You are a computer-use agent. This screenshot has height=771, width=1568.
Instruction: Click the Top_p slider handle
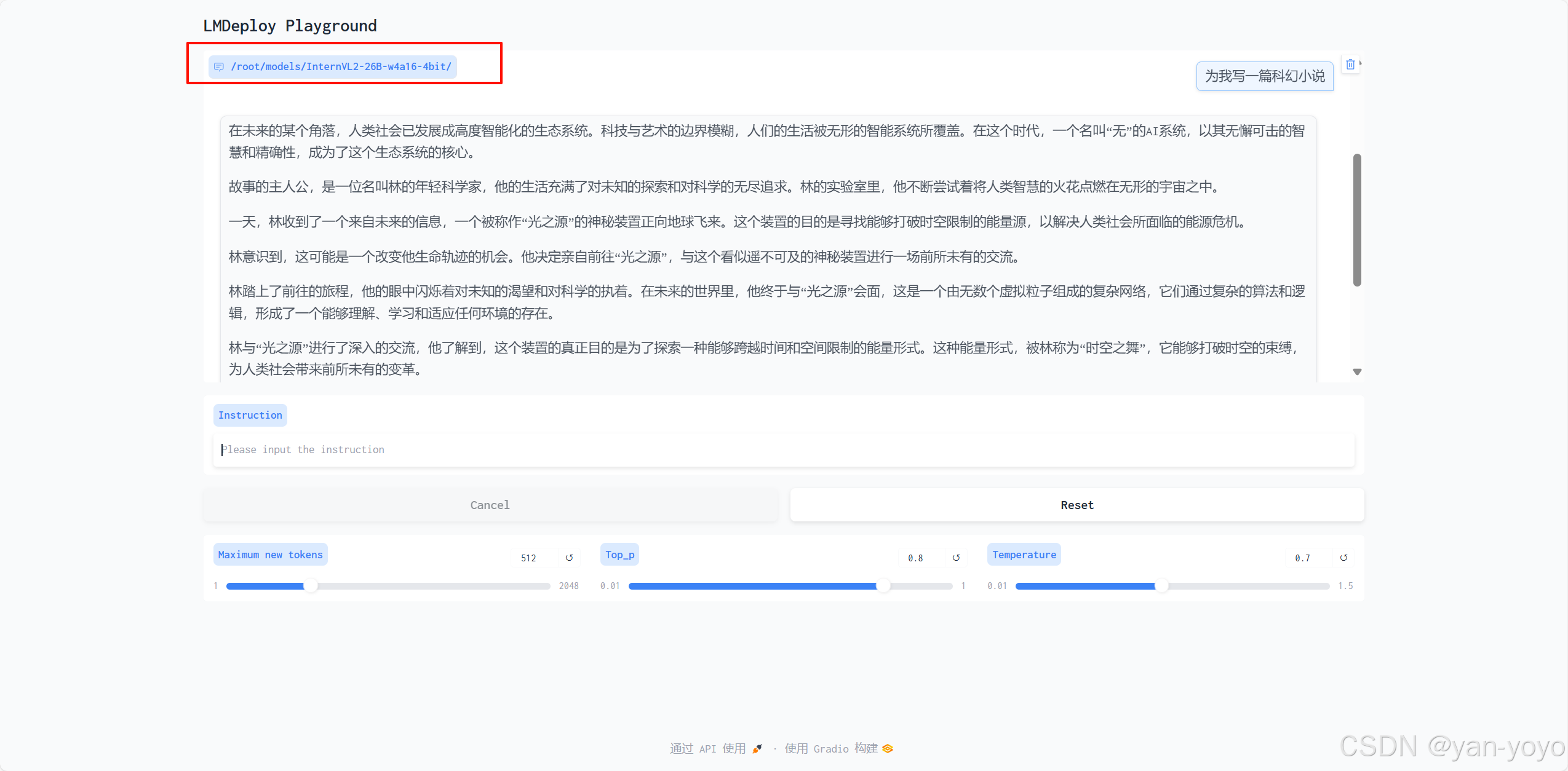(884, 585)
